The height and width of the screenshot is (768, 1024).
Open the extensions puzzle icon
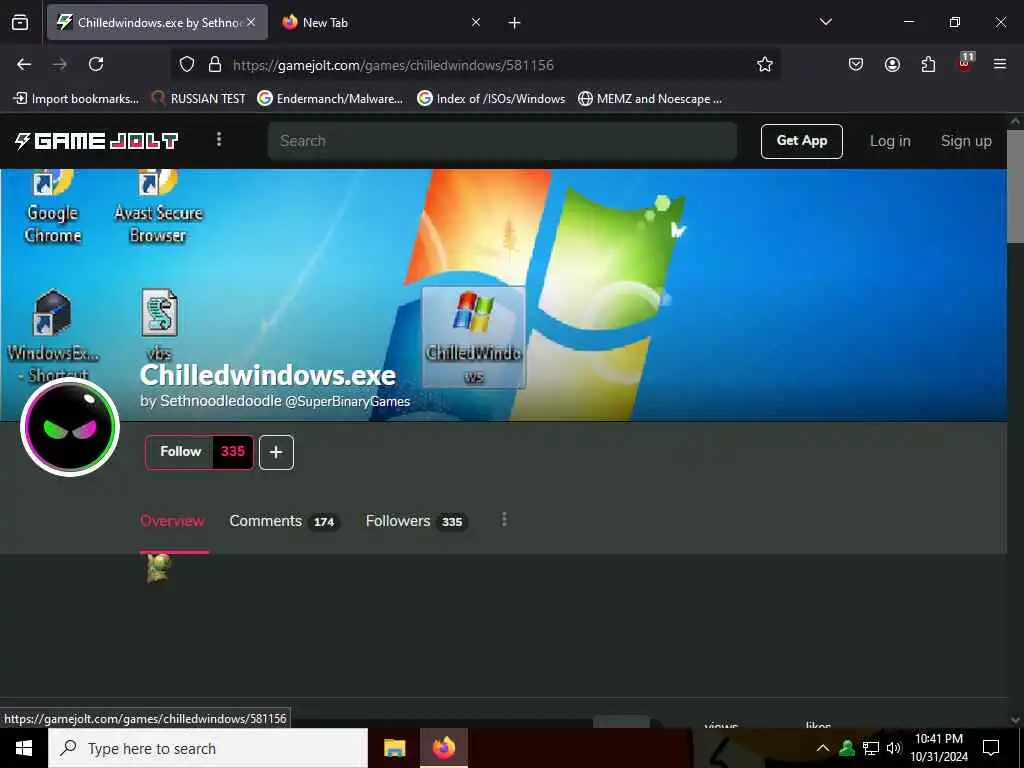click(928, 64)
